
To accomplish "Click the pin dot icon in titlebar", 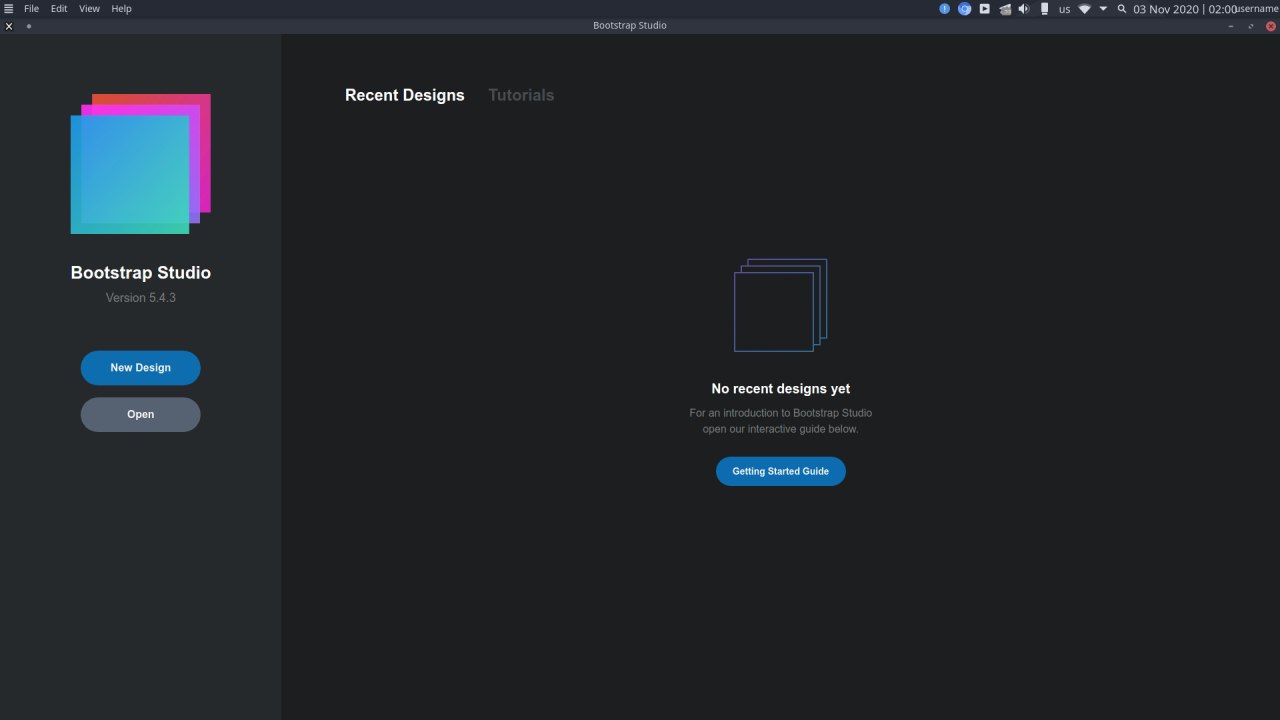I will (x=28, y=26).
